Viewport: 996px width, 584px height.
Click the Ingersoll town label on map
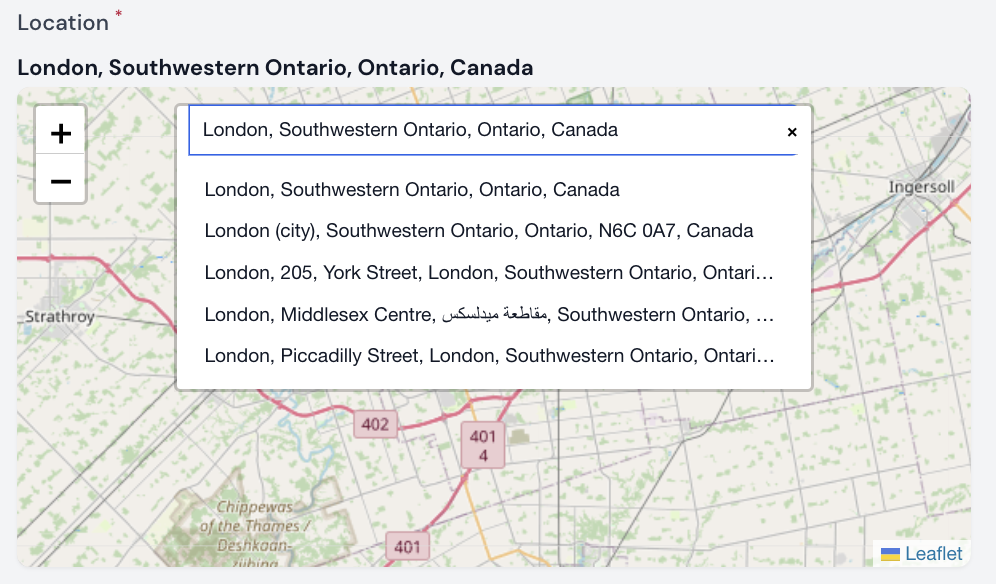point(921,187)
